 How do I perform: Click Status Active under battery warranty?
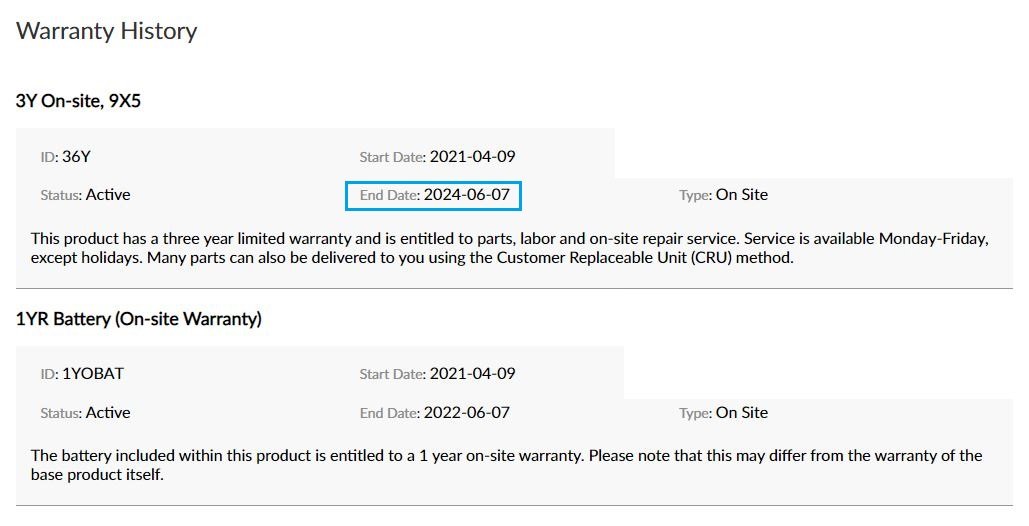pos(85,412)
